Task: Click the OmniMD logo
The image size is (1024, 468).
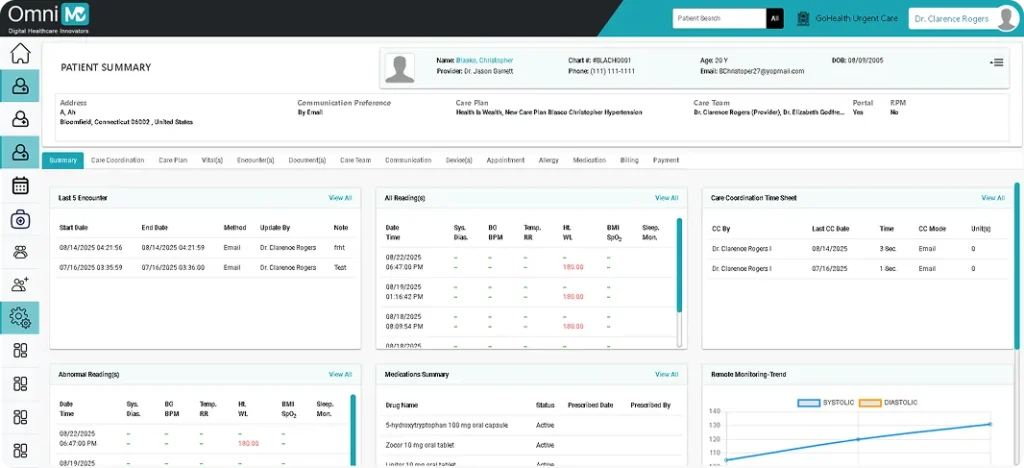Action: (49, 16)
